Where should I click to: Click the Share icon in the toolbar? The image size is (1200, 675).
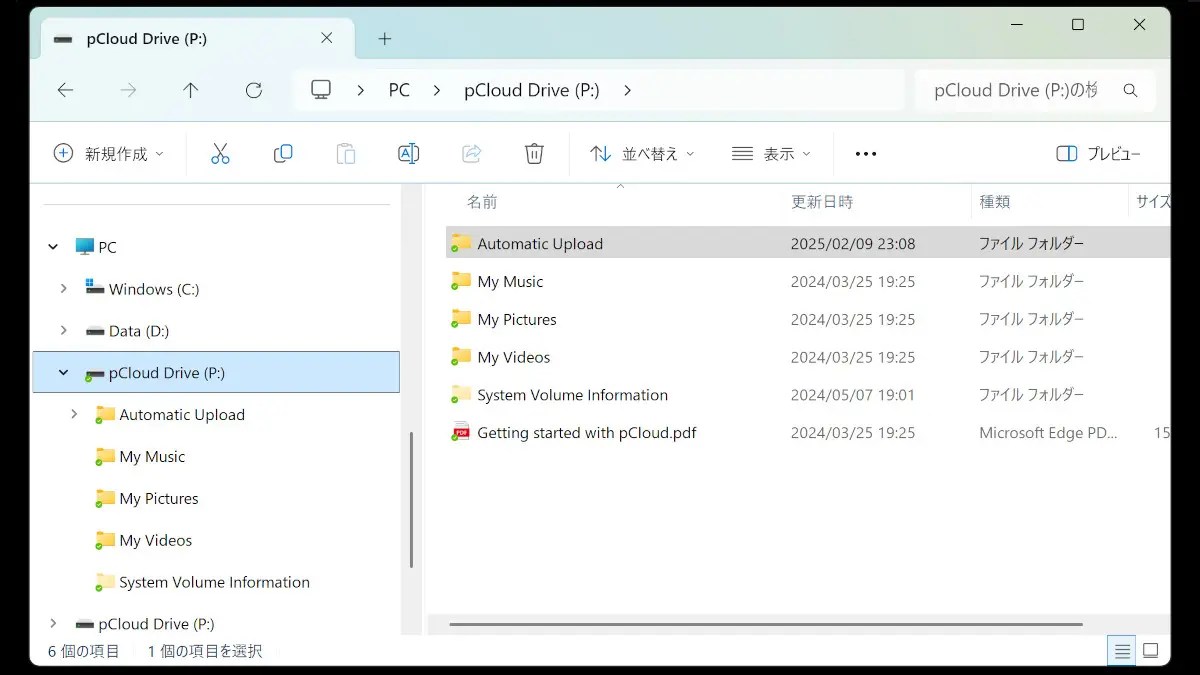coord(471,153)
